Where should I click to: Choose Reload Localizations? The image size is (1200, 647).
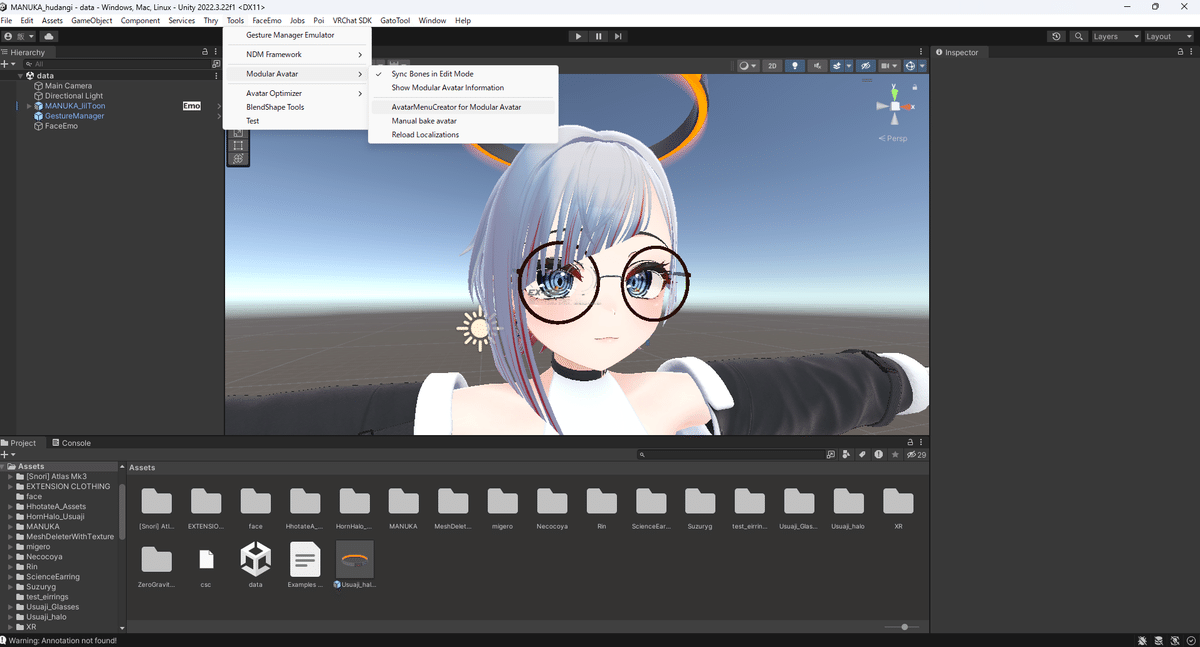tap(463, 134)
